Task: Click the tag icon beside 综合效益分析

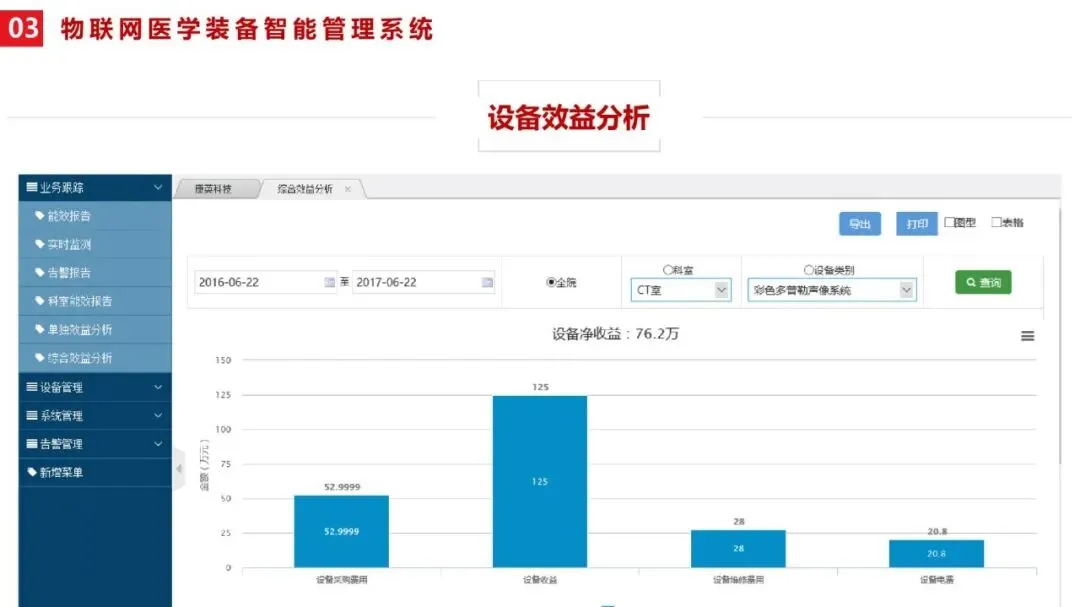Action: [39, 358]
